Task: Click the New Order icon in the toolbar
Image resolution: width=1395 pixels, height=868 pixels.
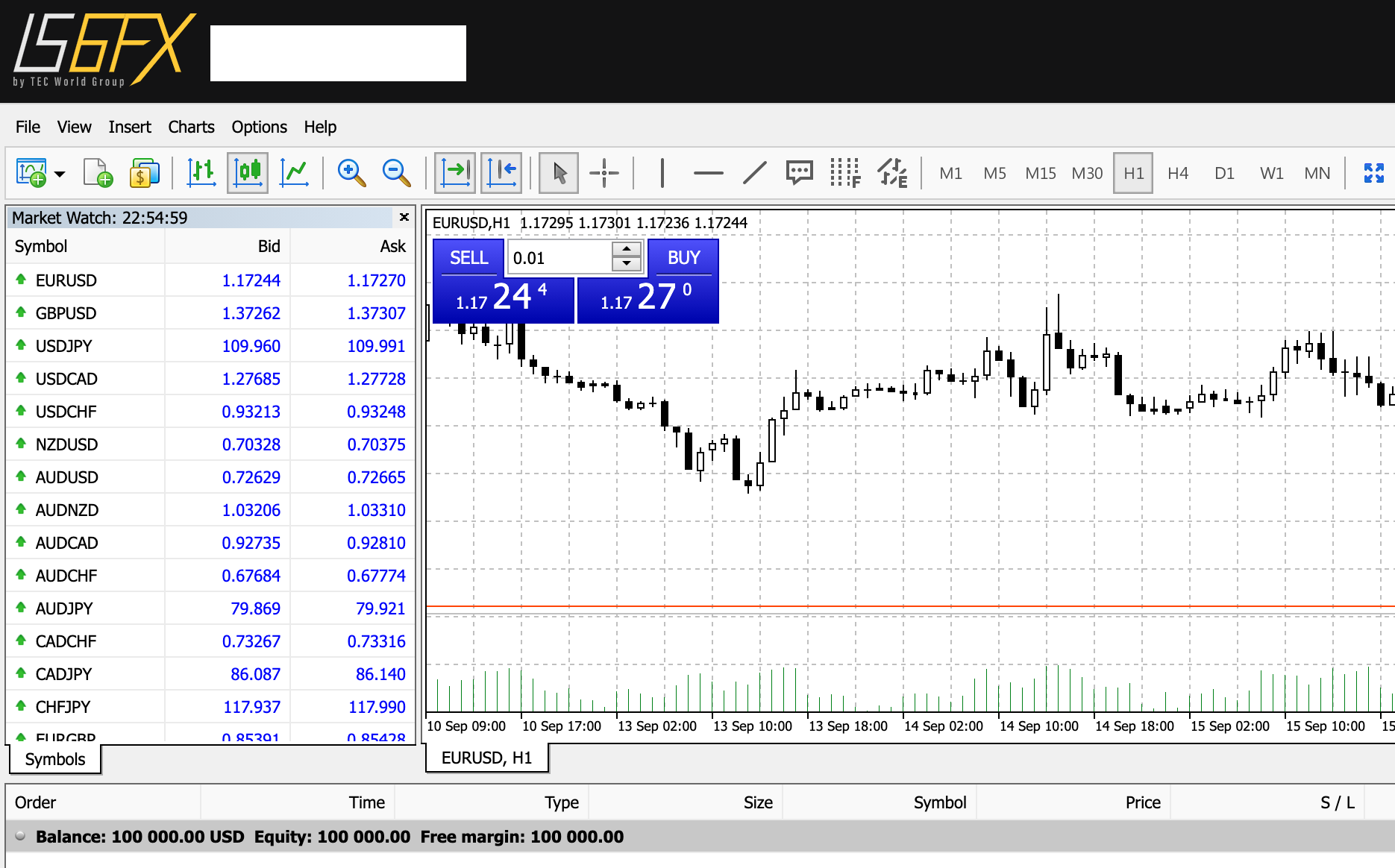Action: coord(98,173)
